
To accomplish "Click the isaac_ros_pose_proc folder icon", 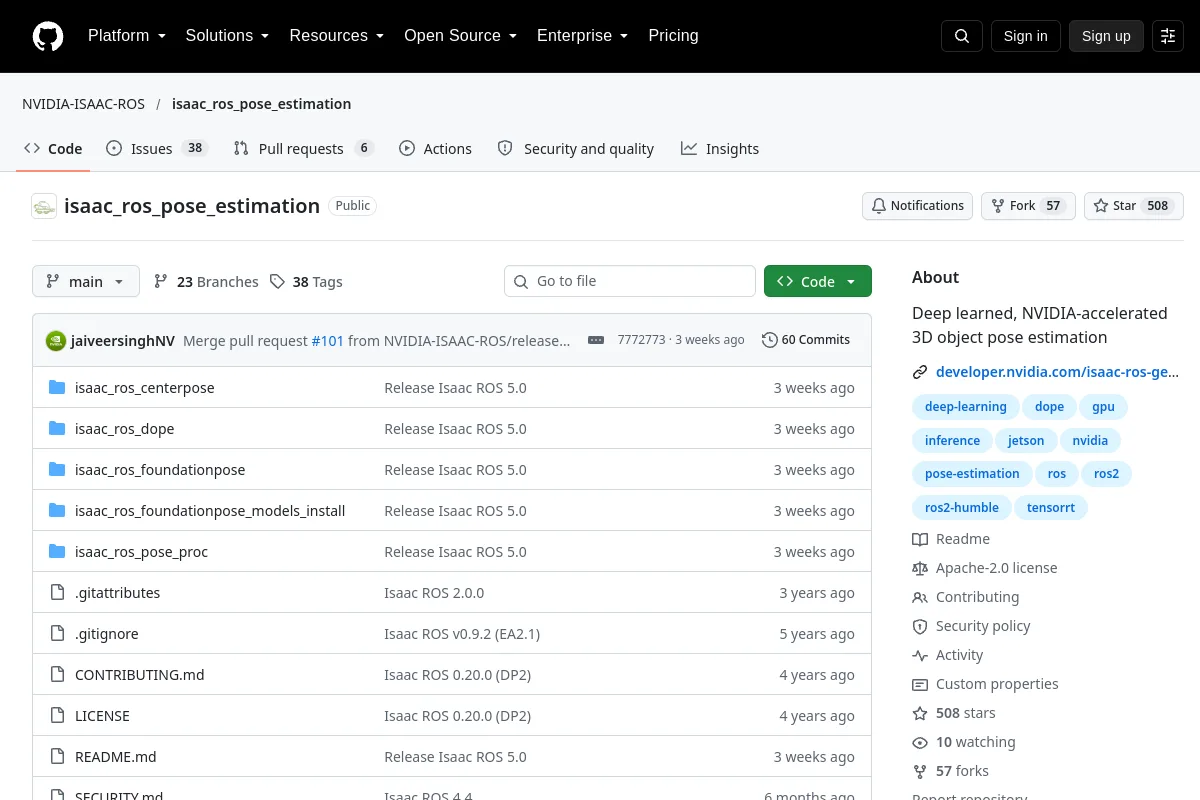I will 57,551.
